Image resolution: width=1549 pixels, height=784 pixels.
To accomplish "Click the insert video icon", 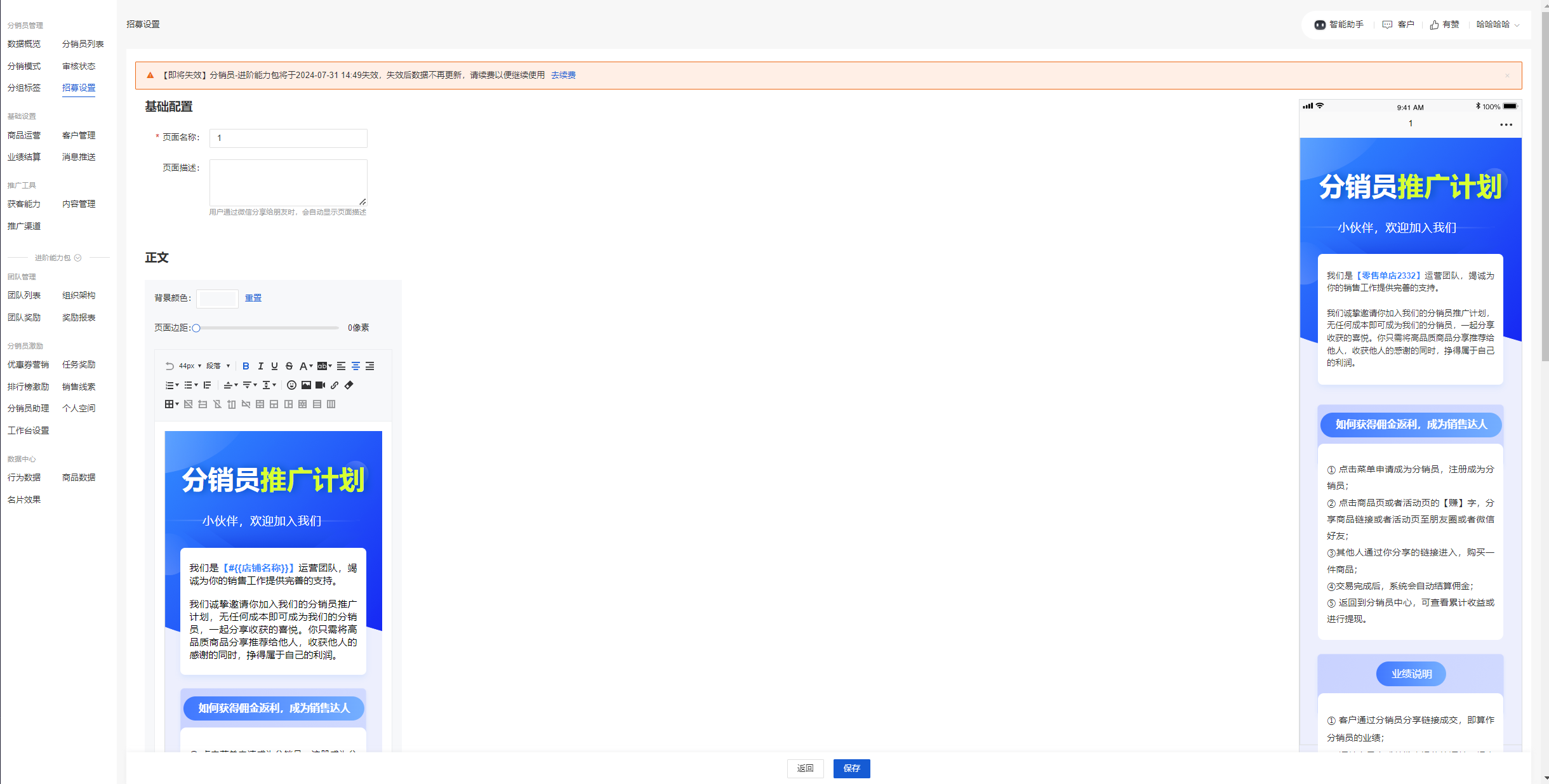I will click(x=320, y=385).
